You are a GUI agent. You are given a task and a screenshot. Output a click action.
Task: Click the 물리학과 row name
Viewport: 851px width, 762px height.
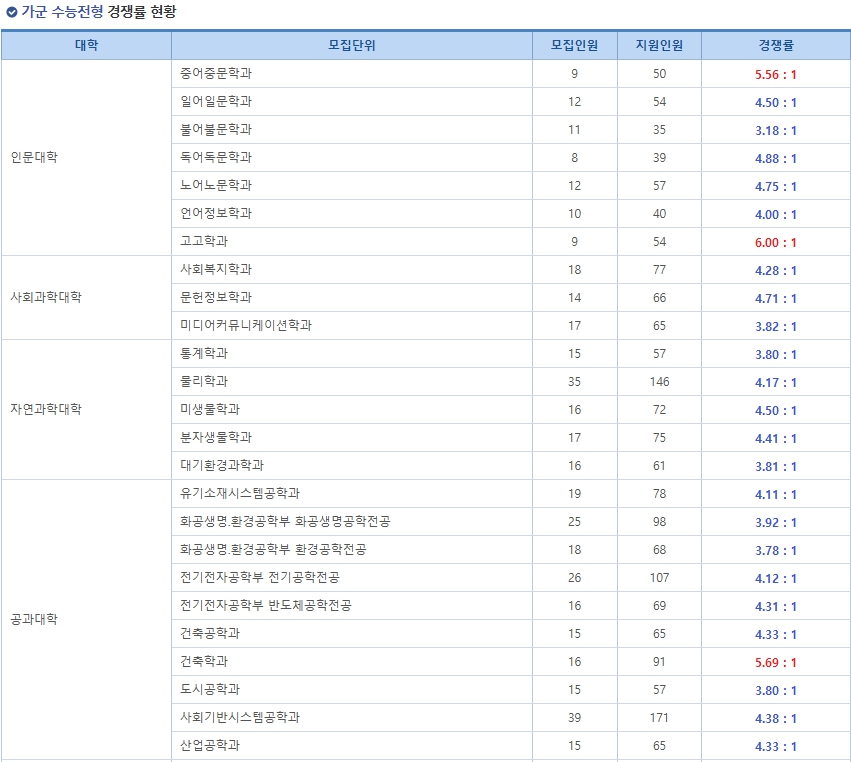click(204, 381)
